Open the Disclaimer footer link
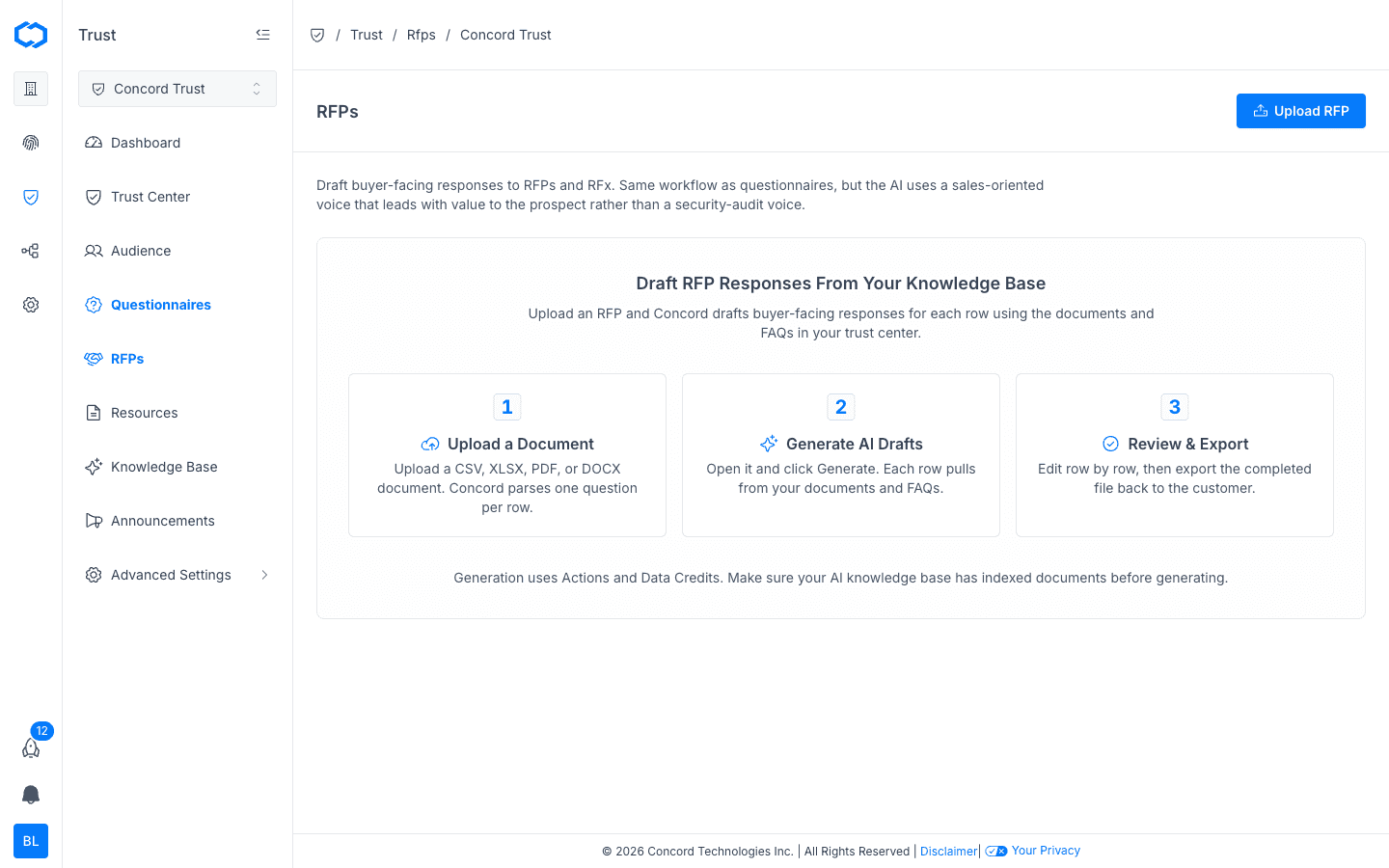The height and width of the screenshot is (868, 1389). pyautogui.click(x=948, y=851)
